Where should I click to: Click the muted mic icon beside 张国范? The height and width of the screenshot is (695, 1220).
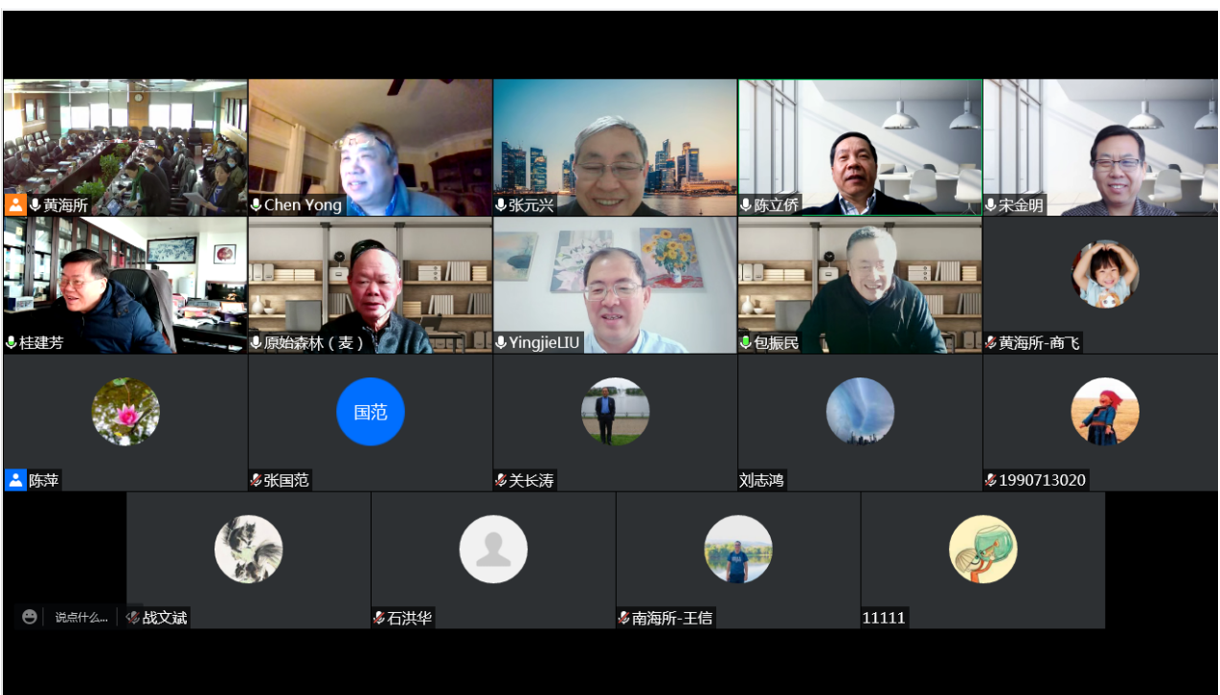pos(256,480)
